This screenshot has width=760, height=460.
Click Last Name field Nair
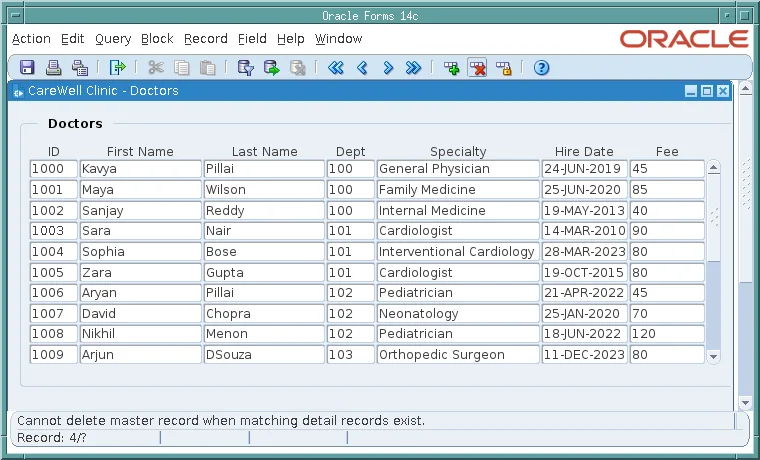(264, 231)
